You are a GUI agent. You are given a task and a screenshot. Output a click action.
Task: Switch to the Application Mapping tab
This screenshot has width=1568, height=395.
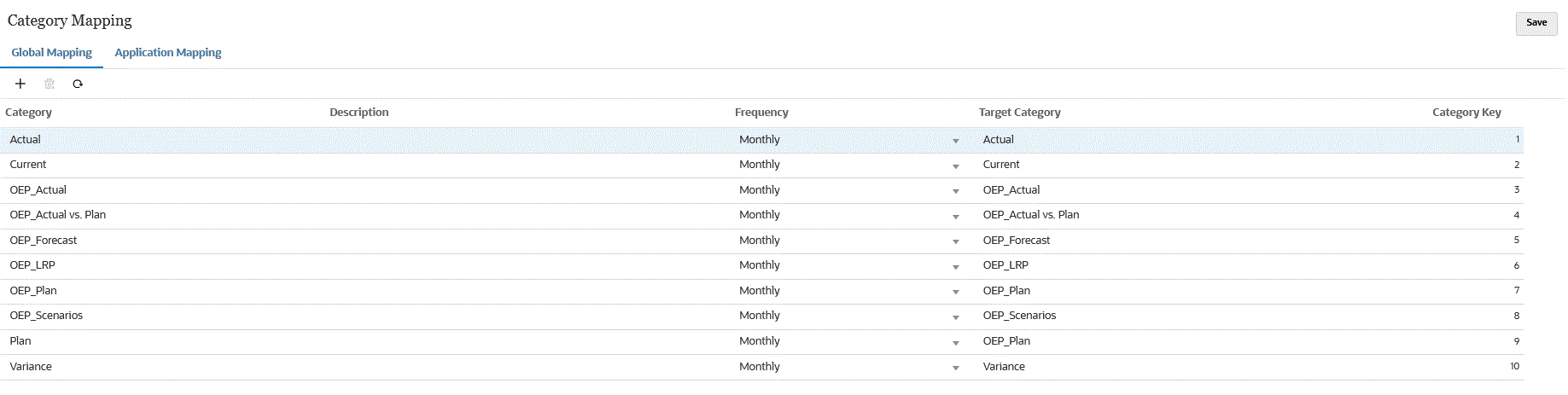pyautogui.click(x=168, y=53)
